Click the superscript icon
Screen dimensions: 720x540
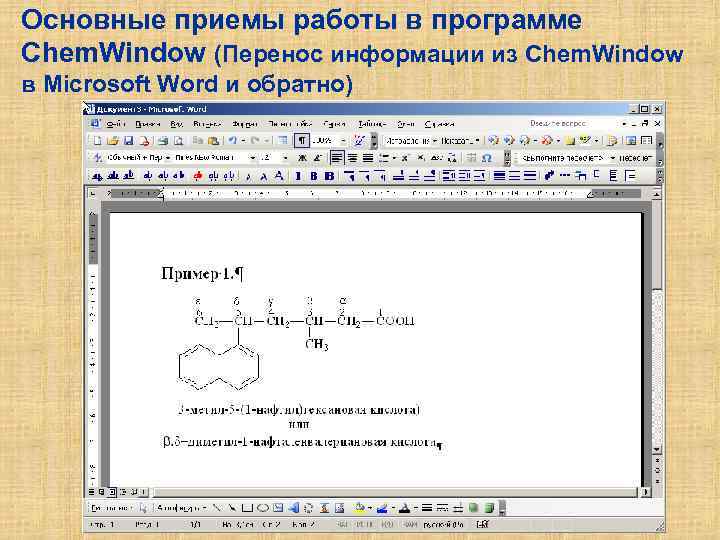tap(405, 158)
